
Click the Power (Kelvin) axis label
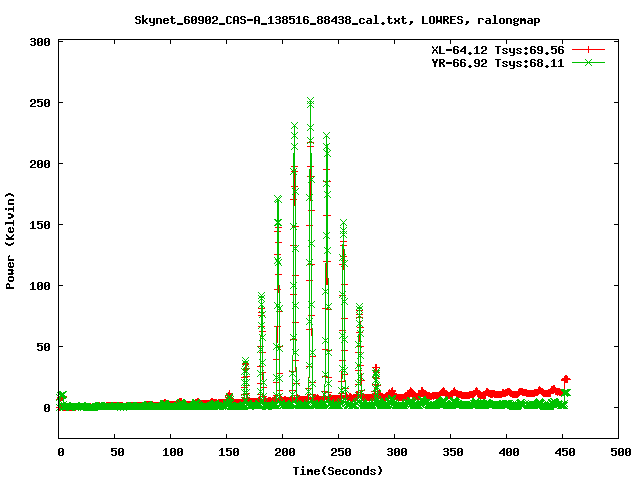point(10,241)
